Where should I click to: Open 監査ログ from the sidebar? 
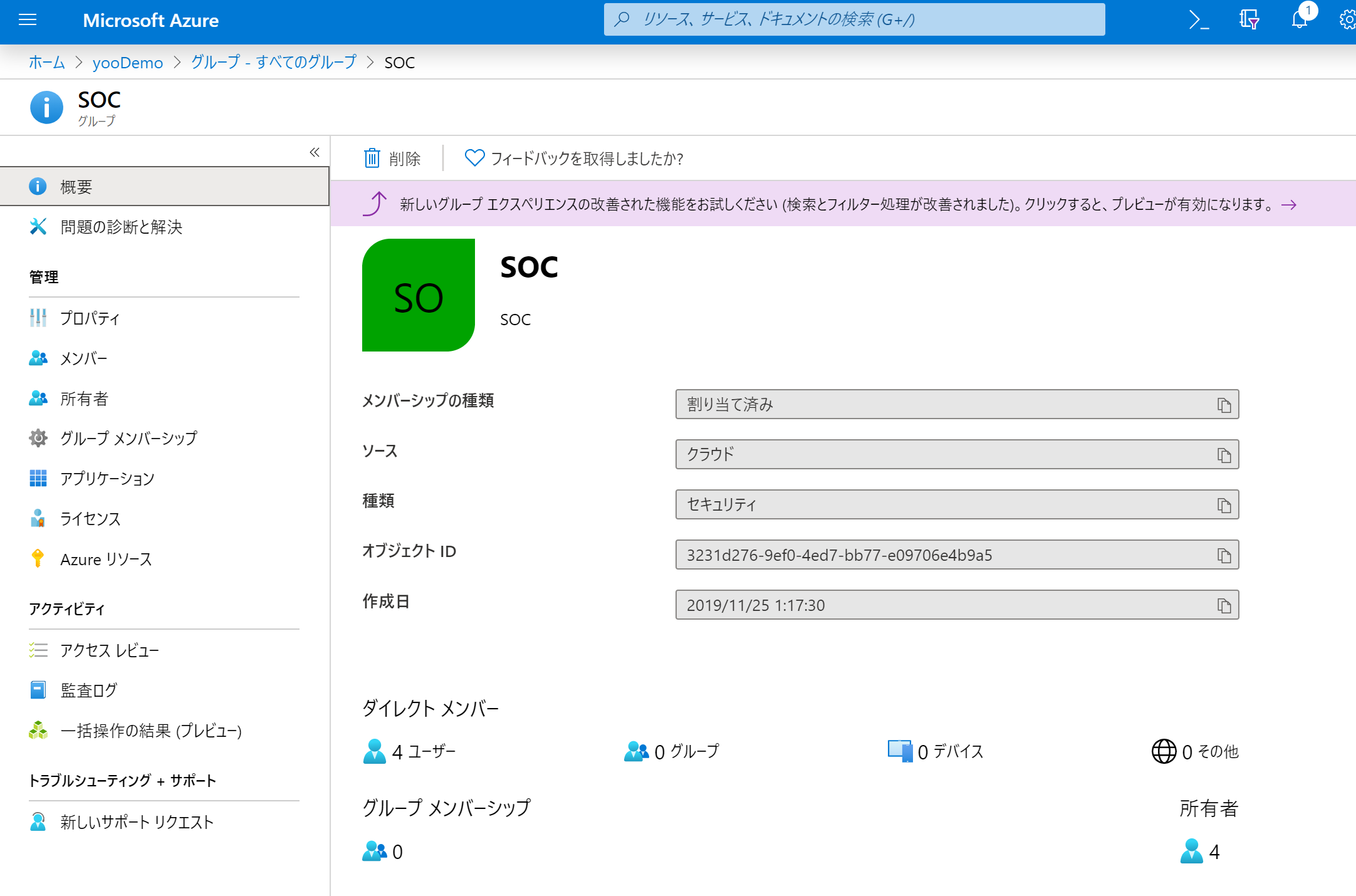click(x=88, y=690)
